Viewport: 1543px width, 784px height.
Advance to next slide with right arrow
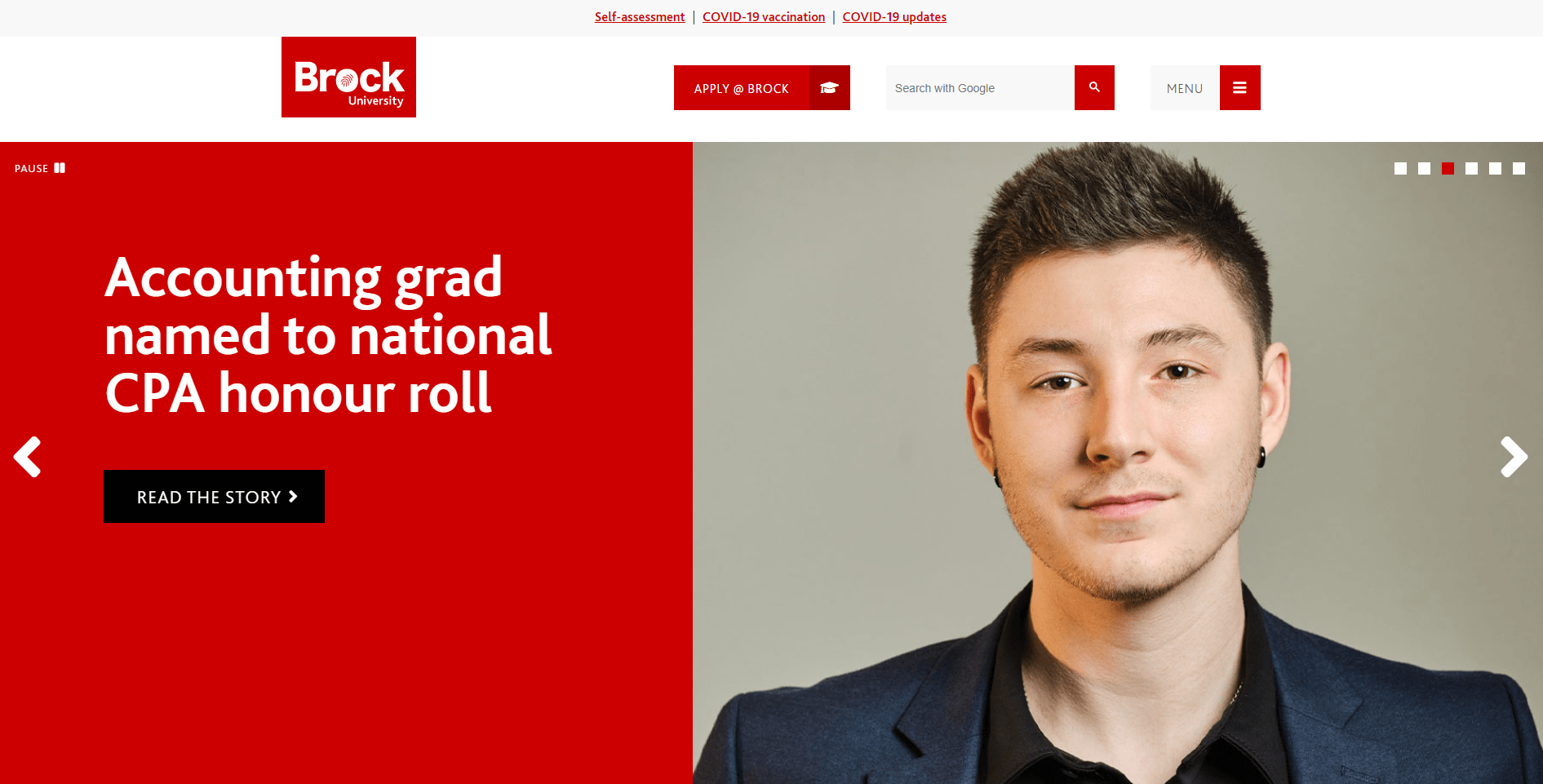[x=1514, y=457]
